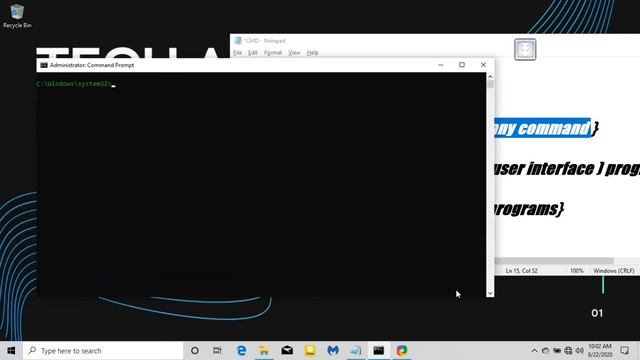Open the network tray icon
Image resolution: width=640 pixels, height=360 pixels.
click(568, 351)
